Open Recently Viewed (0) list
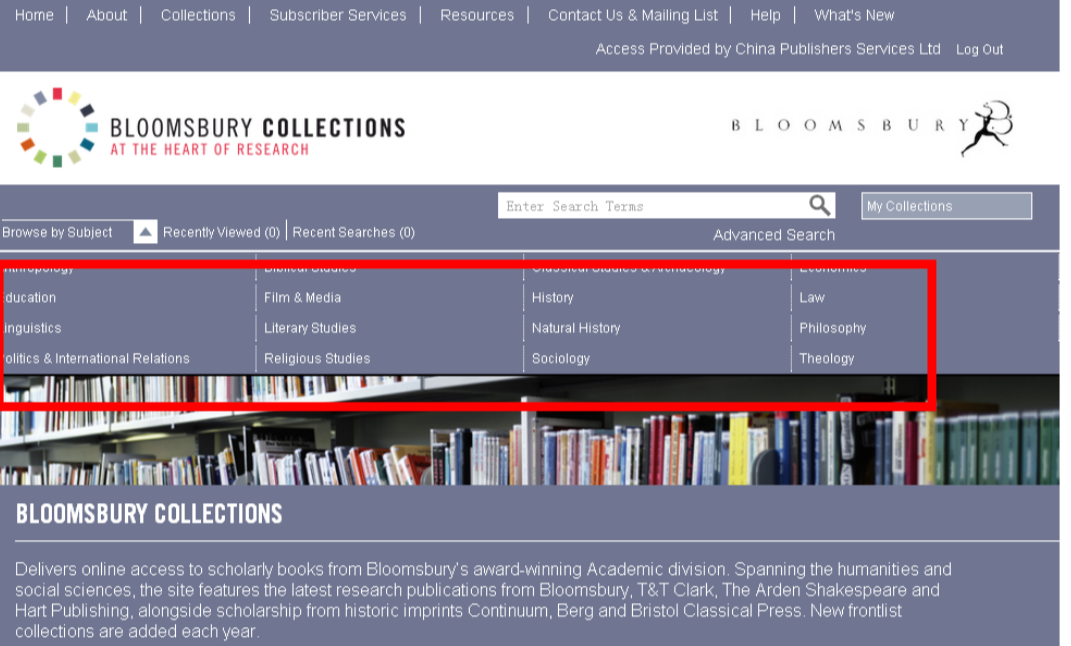This screenshot has height=646, width=1071. point(221,232)
